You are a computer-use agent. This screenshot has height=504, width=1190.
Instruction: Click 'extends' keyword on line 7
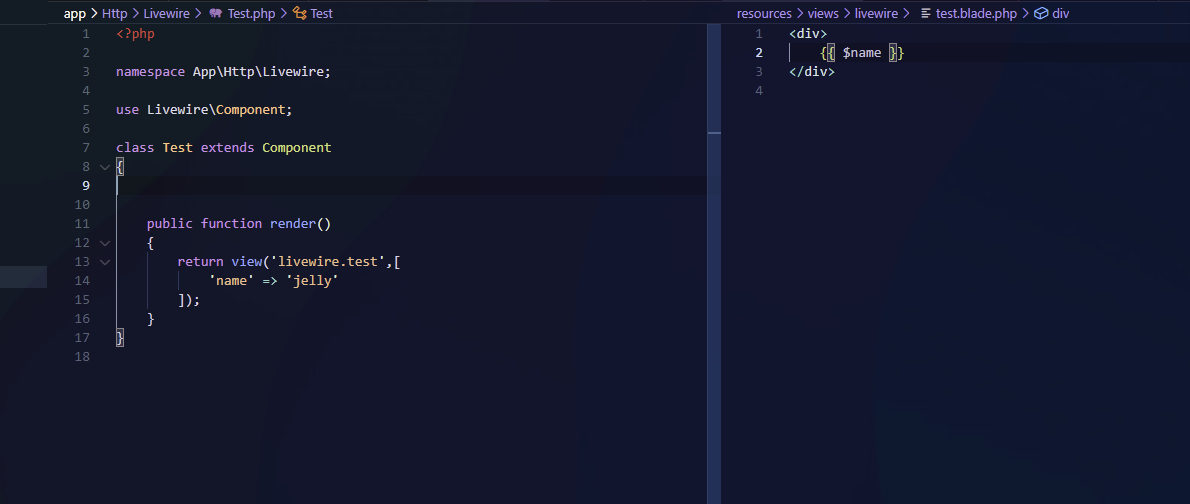coord(228,148)
